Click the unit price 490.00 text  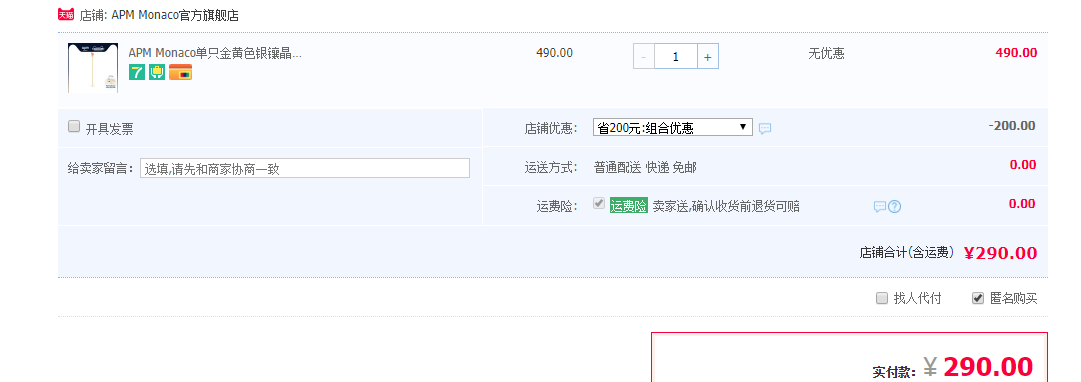(554, 53)
